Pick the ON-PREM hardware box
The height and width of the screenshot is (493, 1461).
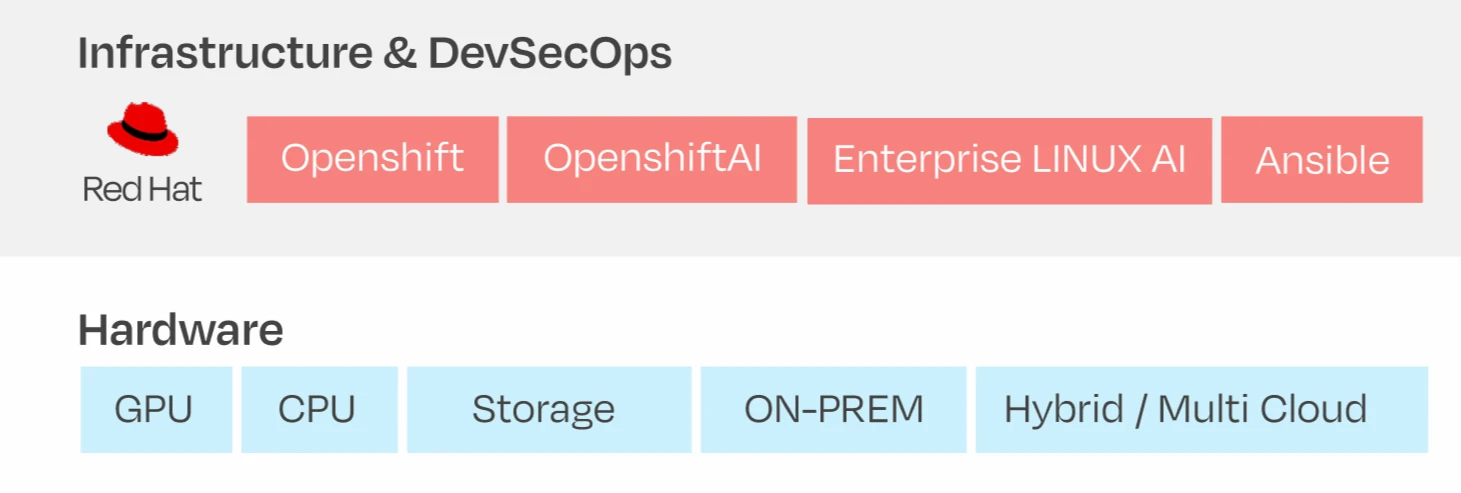click(833, 409)
